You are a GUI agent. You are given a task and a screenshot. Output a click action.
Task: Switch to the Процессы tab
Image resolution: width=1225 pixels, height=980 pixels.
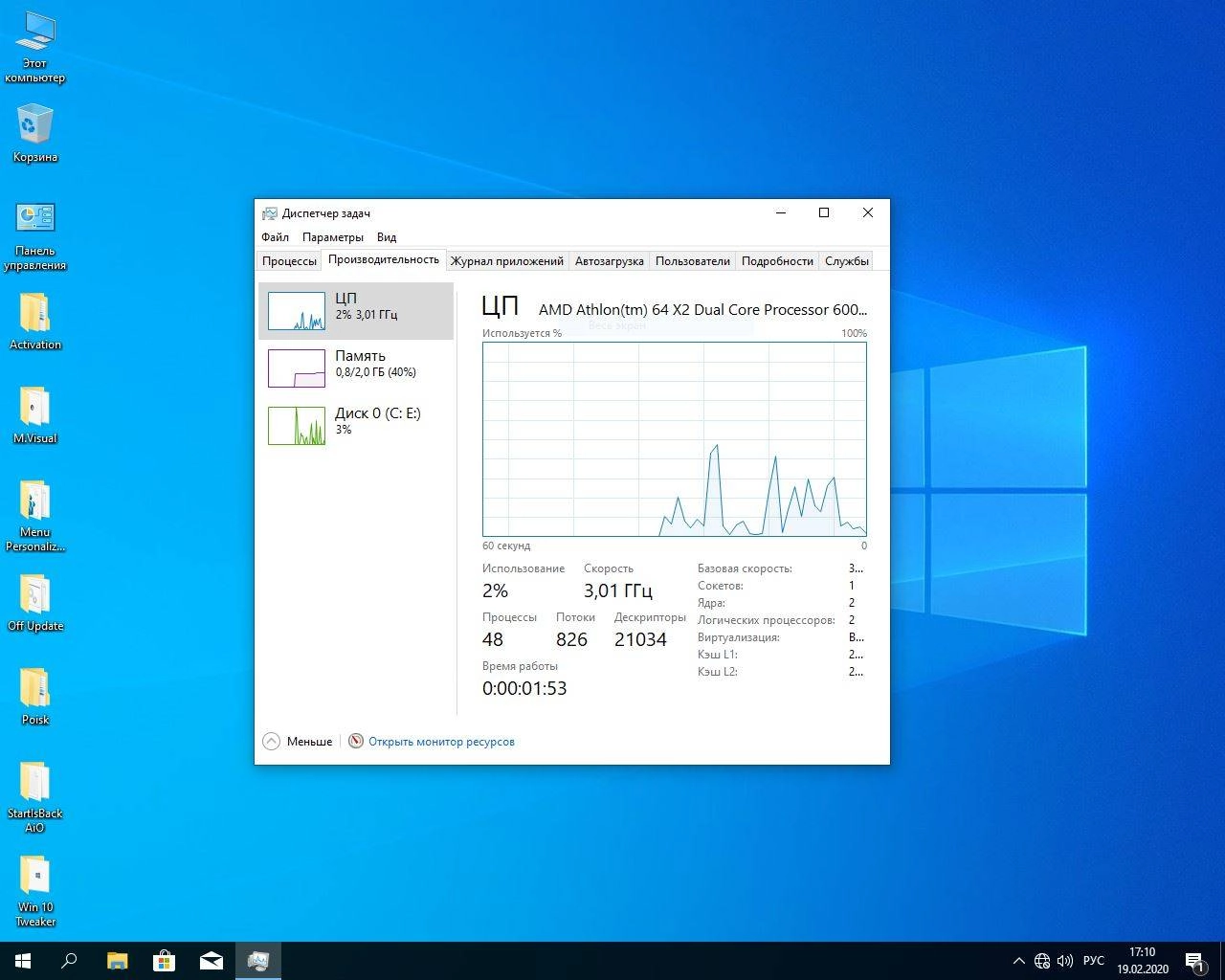coord(289,261)
